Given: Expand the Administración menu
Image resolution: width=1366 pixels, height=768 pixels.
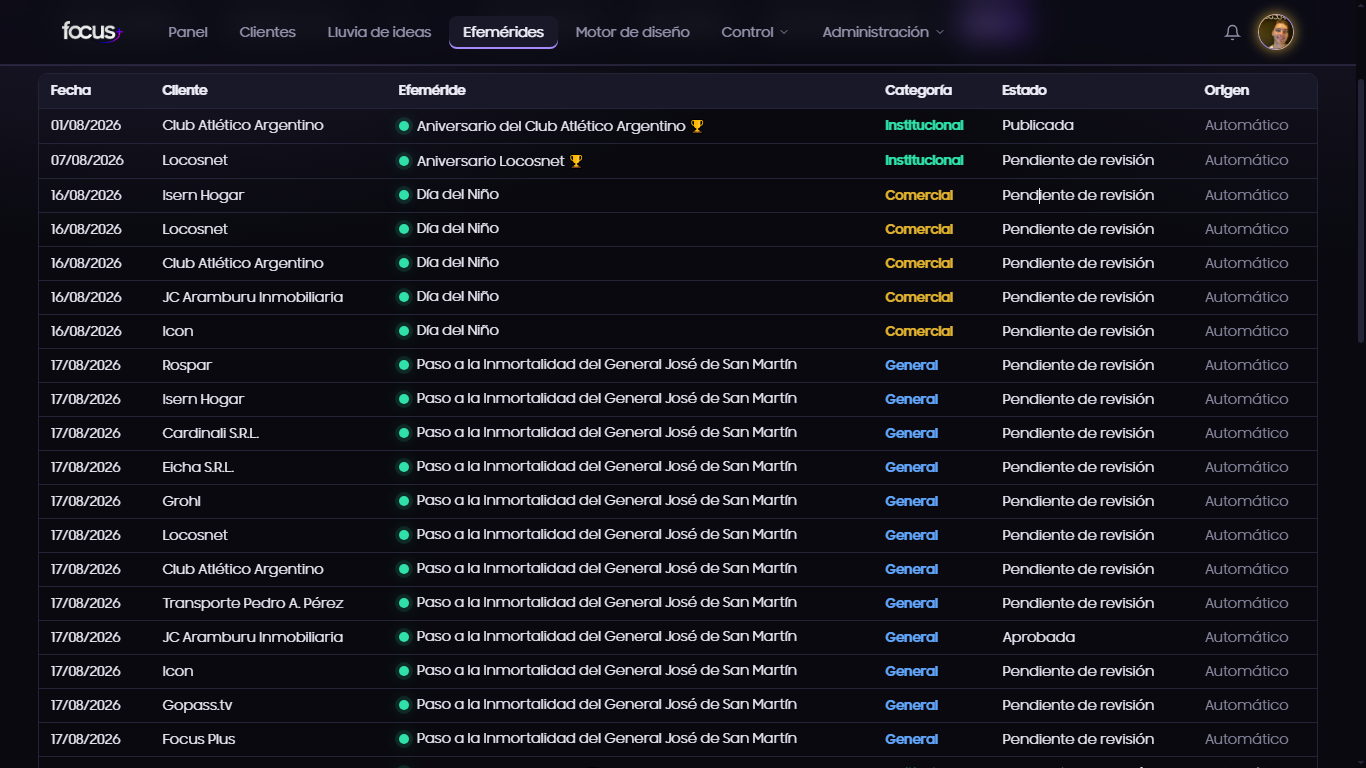Looking at the screenshot, I should [883, 32].
